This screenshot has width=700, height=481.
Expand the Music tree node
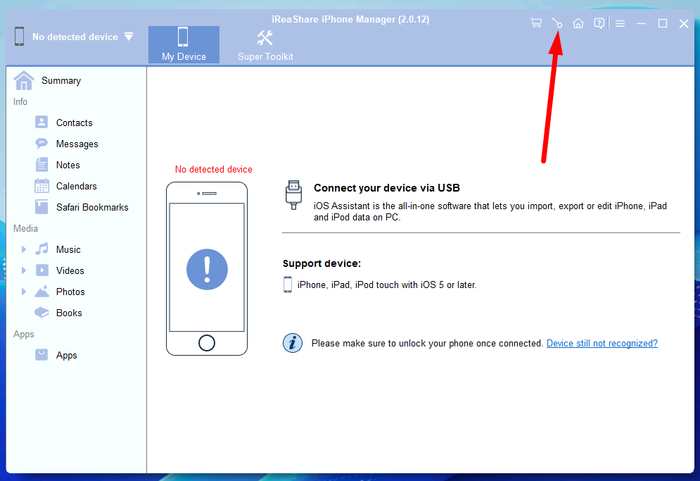click(24, 250)
